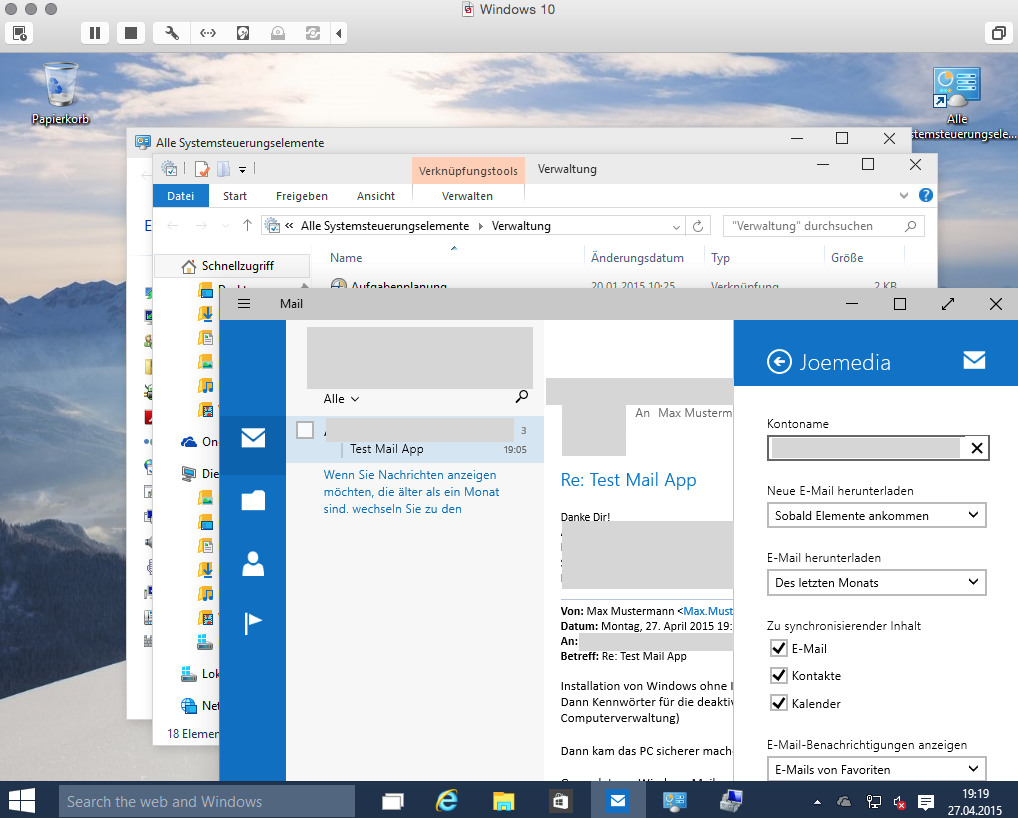Viewport: 1018px width, 818px height.
Task: Sort by Typ column header
Action: [720, 258]
